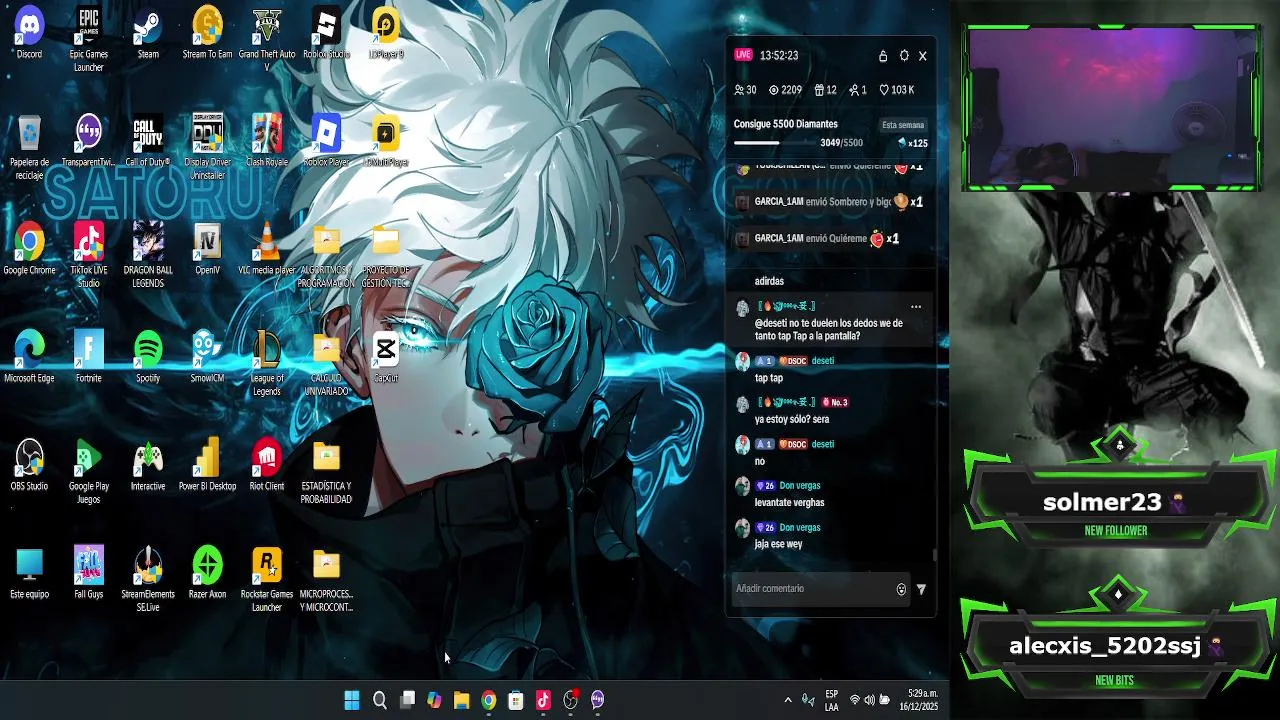Image resolution: width=1280 pixels, height=720 pixels.
Task: Select the LDPlayer 9 desktop icon
Action: coord(385,33)
